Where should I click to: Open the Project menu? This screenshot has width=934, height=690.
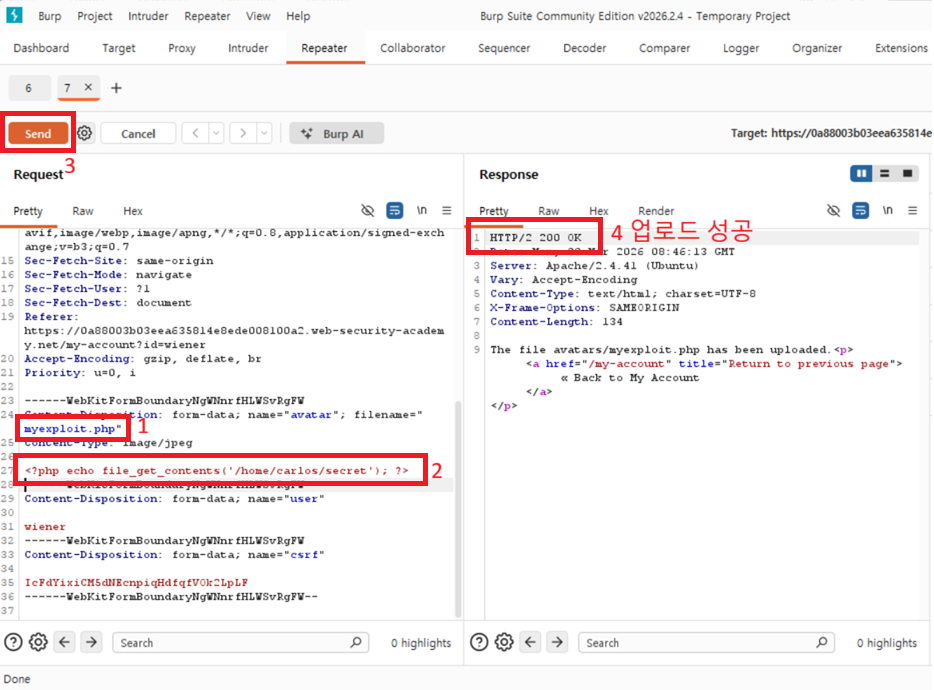(x=95, y=16)
